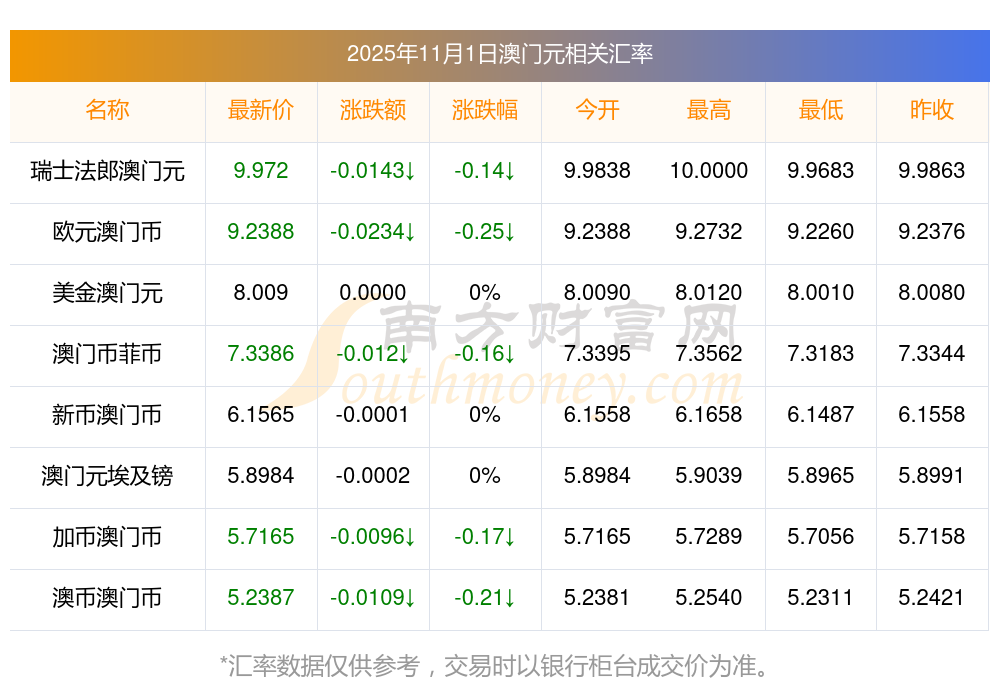This screenshot has height=697, width=1000.
Task: Open the 新币澳门币 row name
Action: coord(107,415)
